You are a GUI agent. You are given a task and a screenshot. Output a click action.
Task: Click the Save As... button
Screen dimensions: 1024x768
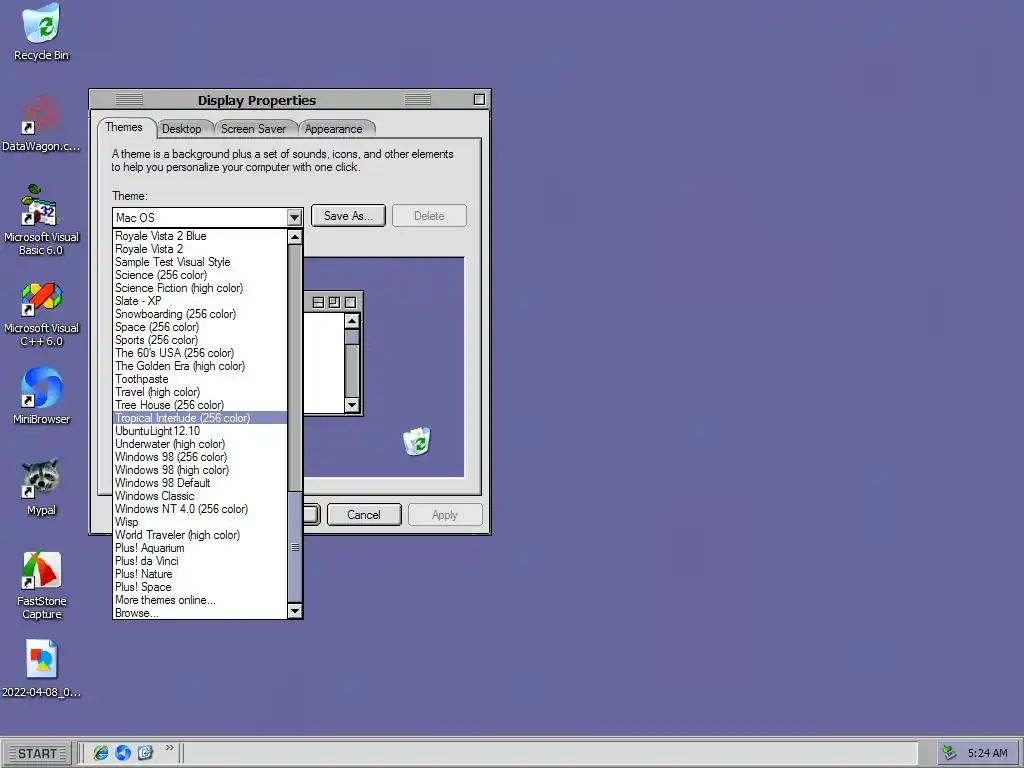348,216
